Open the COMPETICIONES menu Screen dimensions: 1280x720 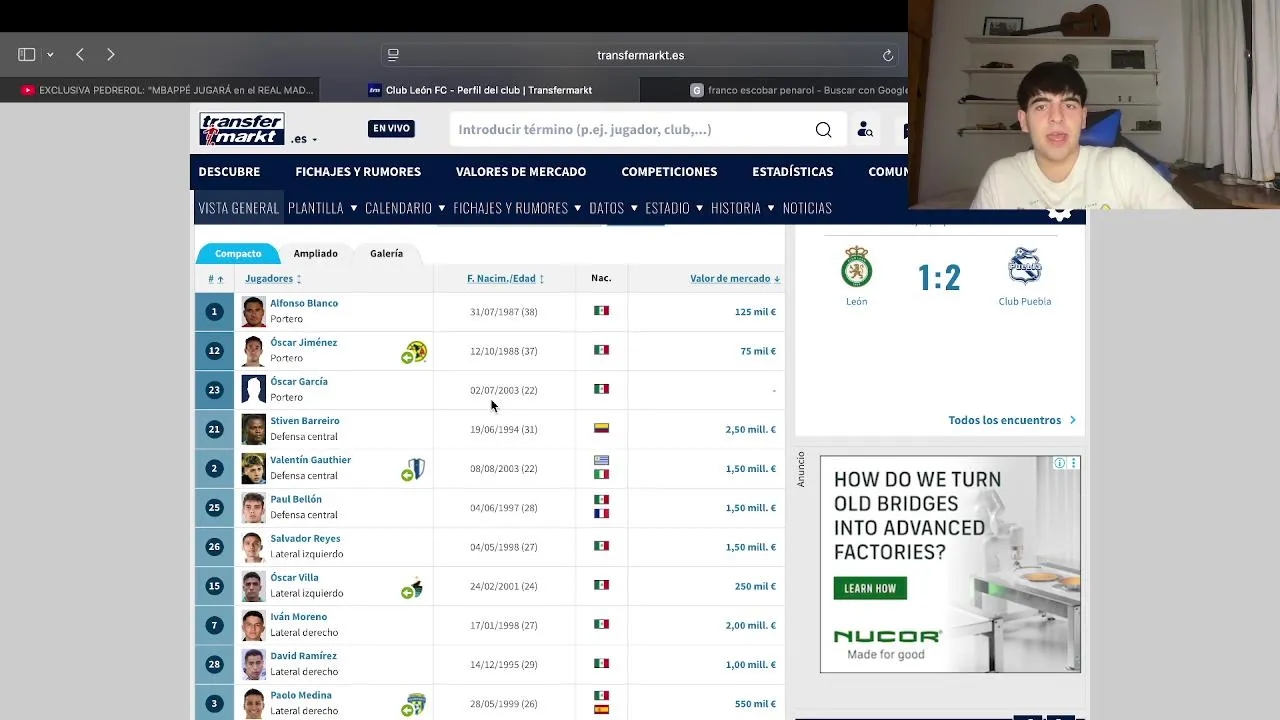coord(669,172)
